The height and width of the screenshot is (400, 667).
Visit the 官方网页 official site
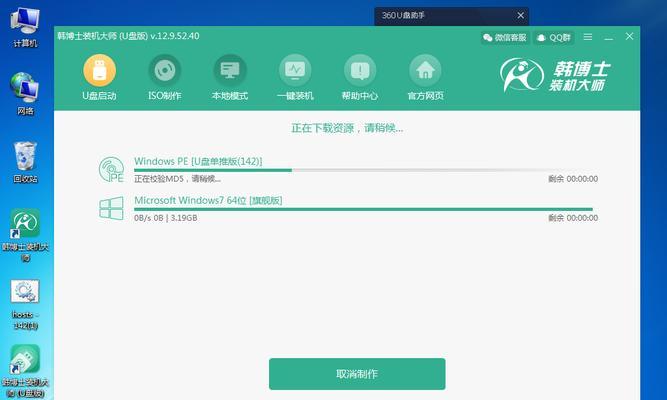pyautogui.click(x=425, y=77)
